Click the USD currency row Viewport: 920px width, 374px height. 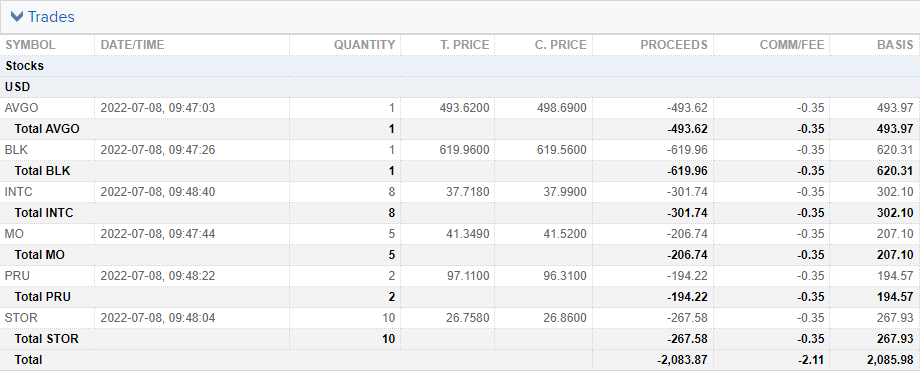click(x=460, y=87)
